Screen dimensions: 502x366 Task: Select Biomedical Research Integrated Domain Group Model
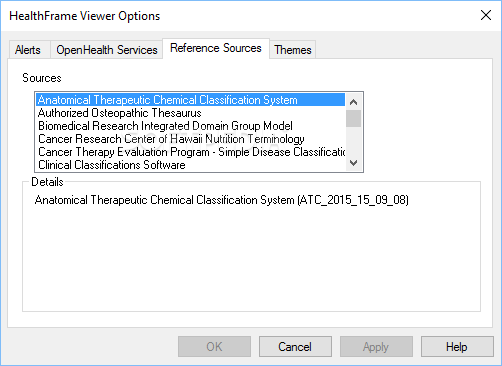(x=190, y=126)
